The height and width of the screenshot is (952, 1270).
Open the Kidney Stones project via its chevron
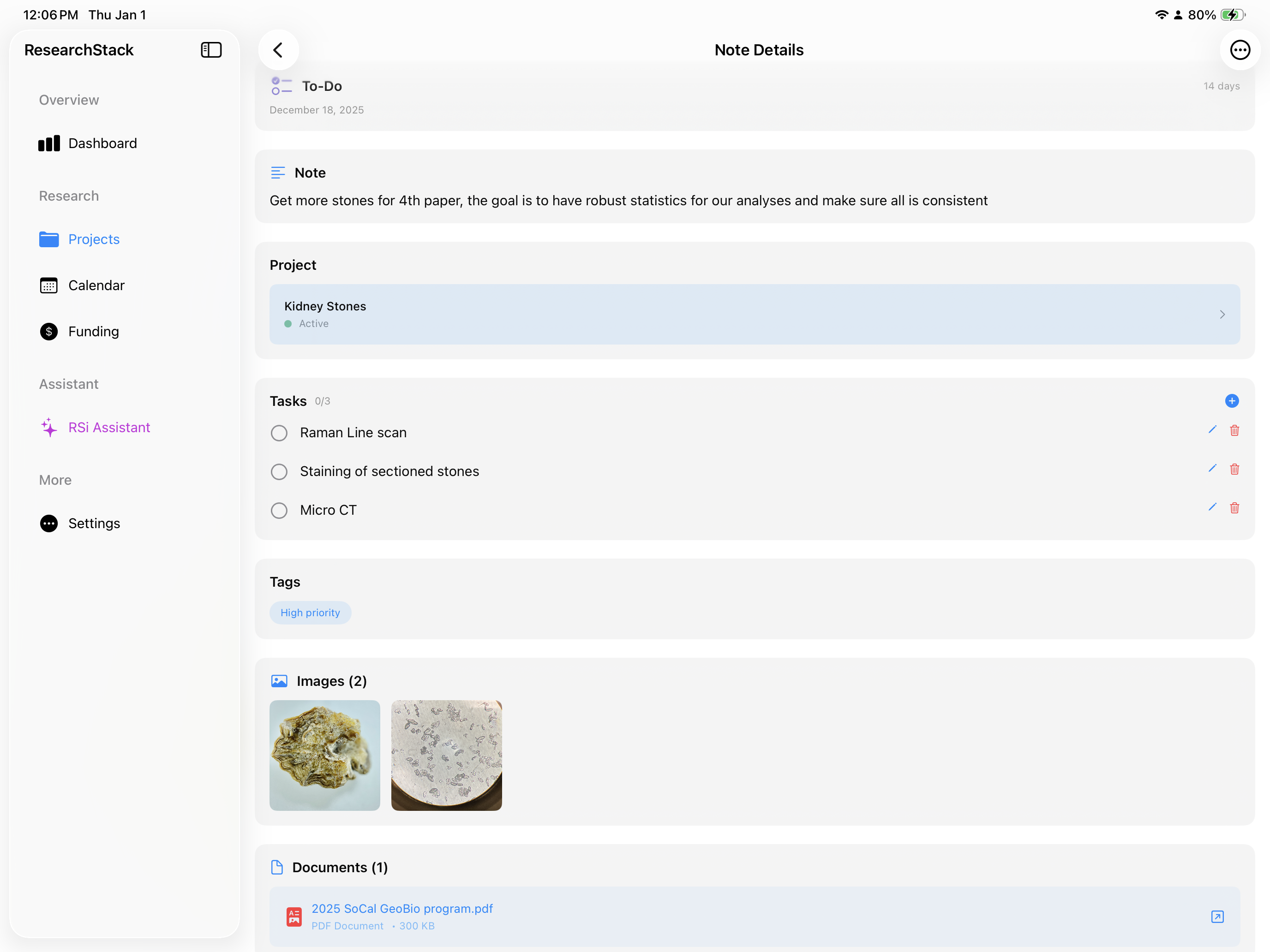tap(1222, 315)
